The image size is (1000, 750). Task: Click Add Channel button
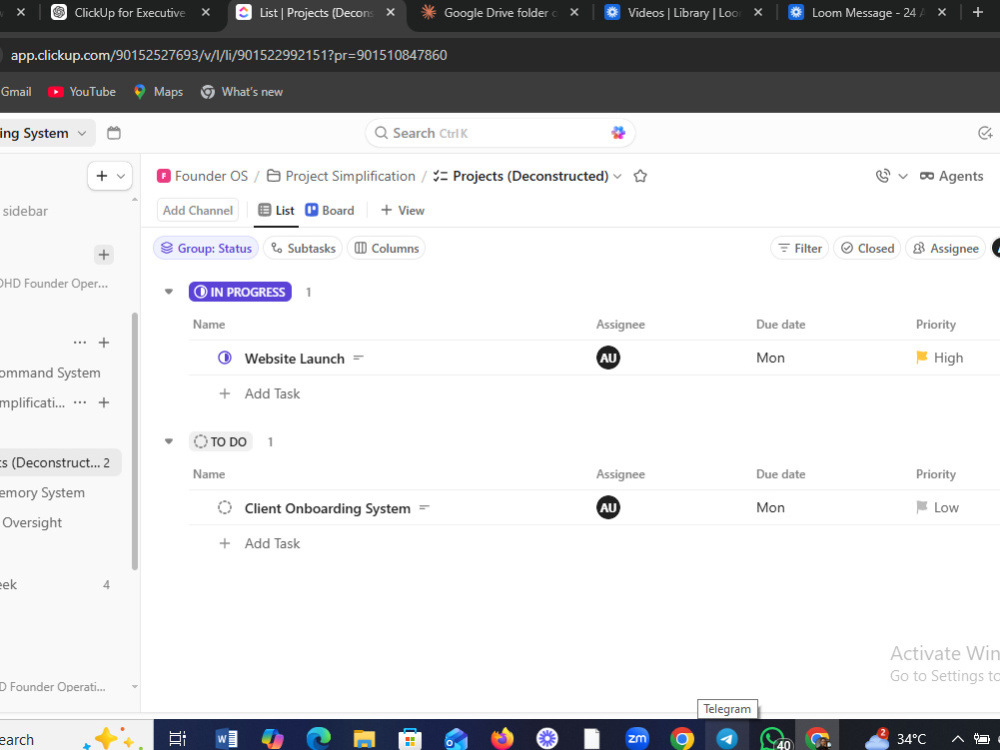[x=198, y=210]
